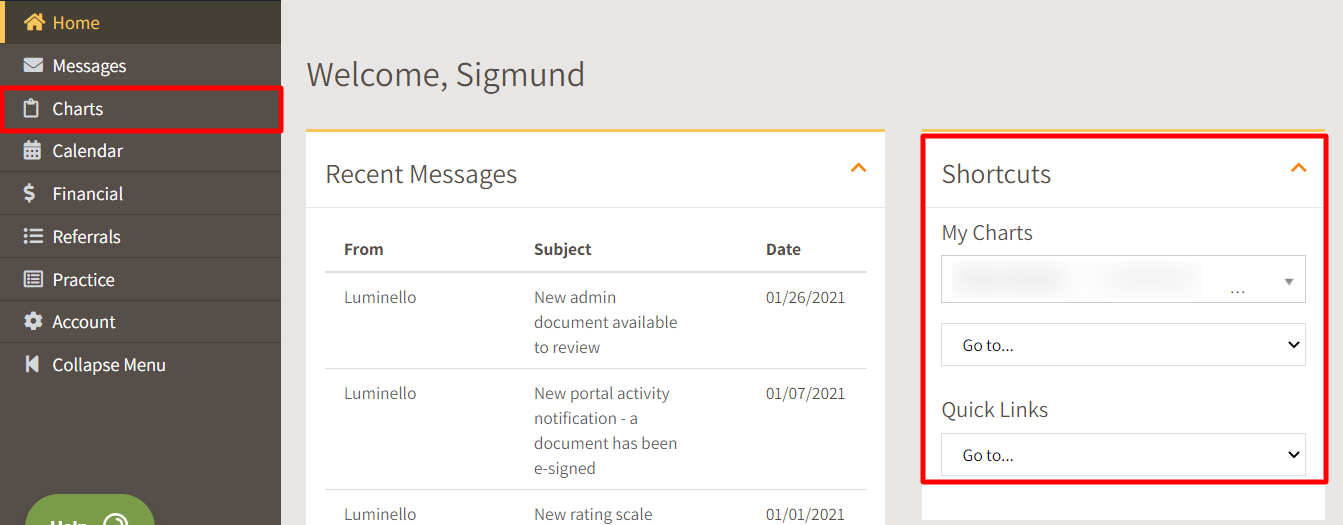Click the Messages envelope icon
Image resolution: width=1343 pixels, height=525 pixels.
33,65
